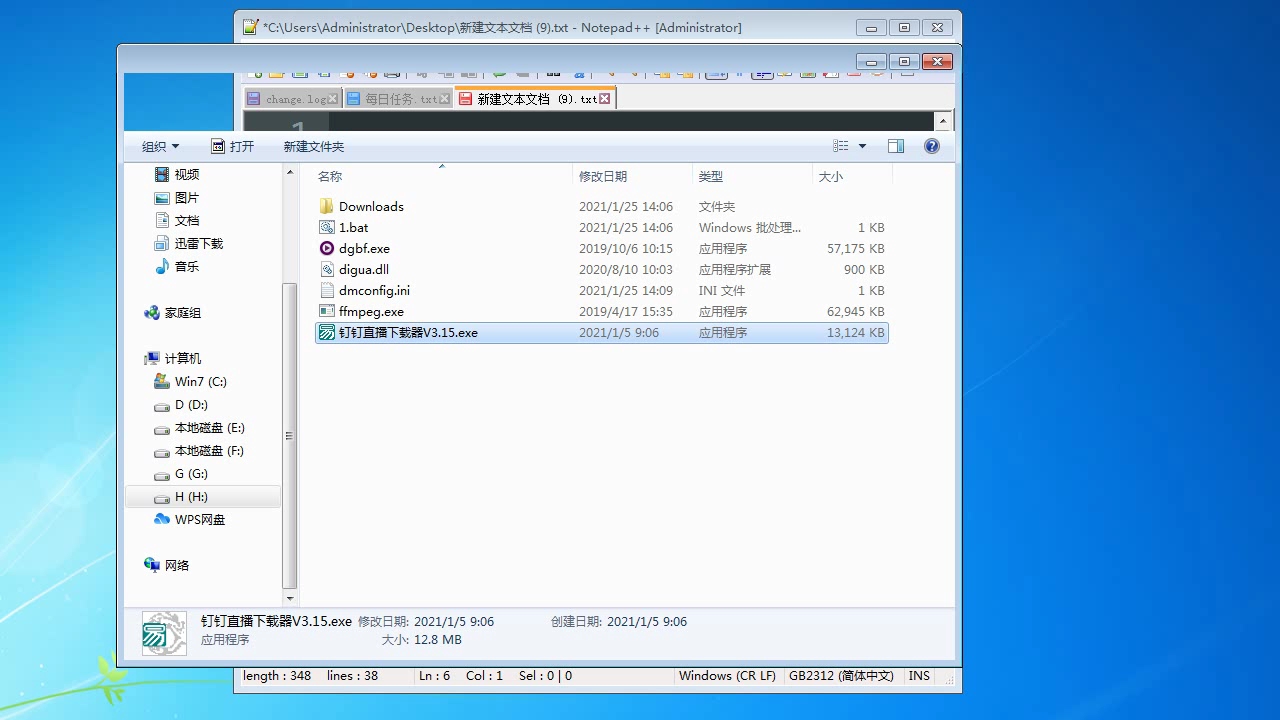Select file name ffmpeg.exe
The image size is (1280, 720).
(x=371, y=311)
